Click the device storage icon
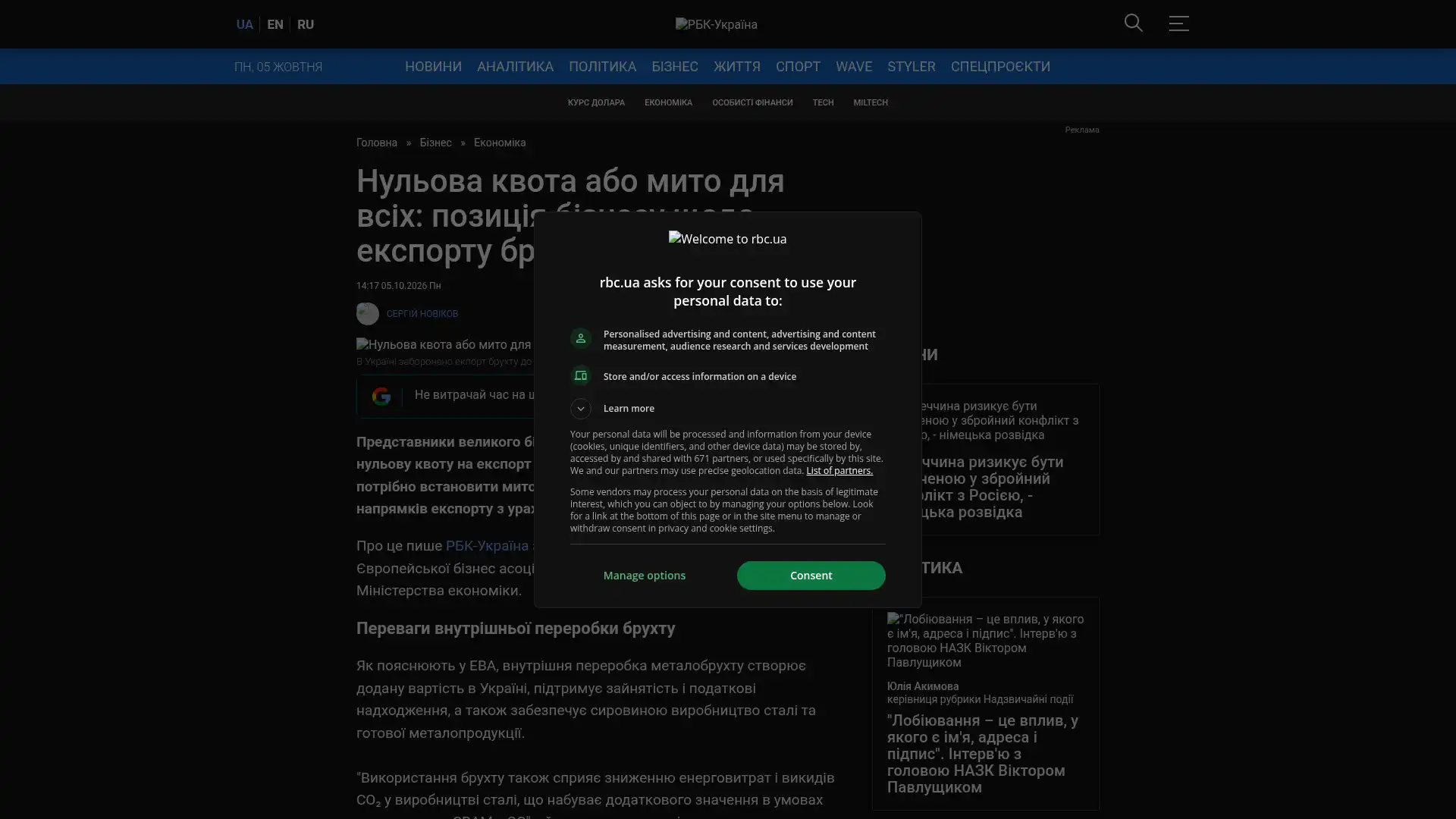1456x819 pixels. (580, 376)
